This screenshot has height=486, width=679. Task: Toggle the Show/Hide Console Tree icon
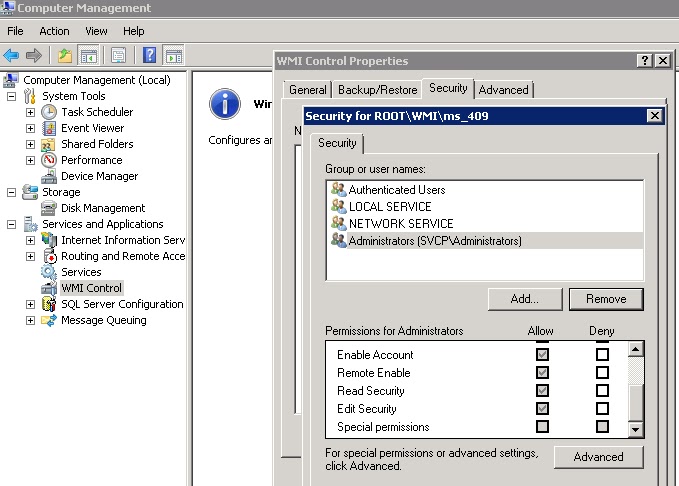[x=89, y=55]
